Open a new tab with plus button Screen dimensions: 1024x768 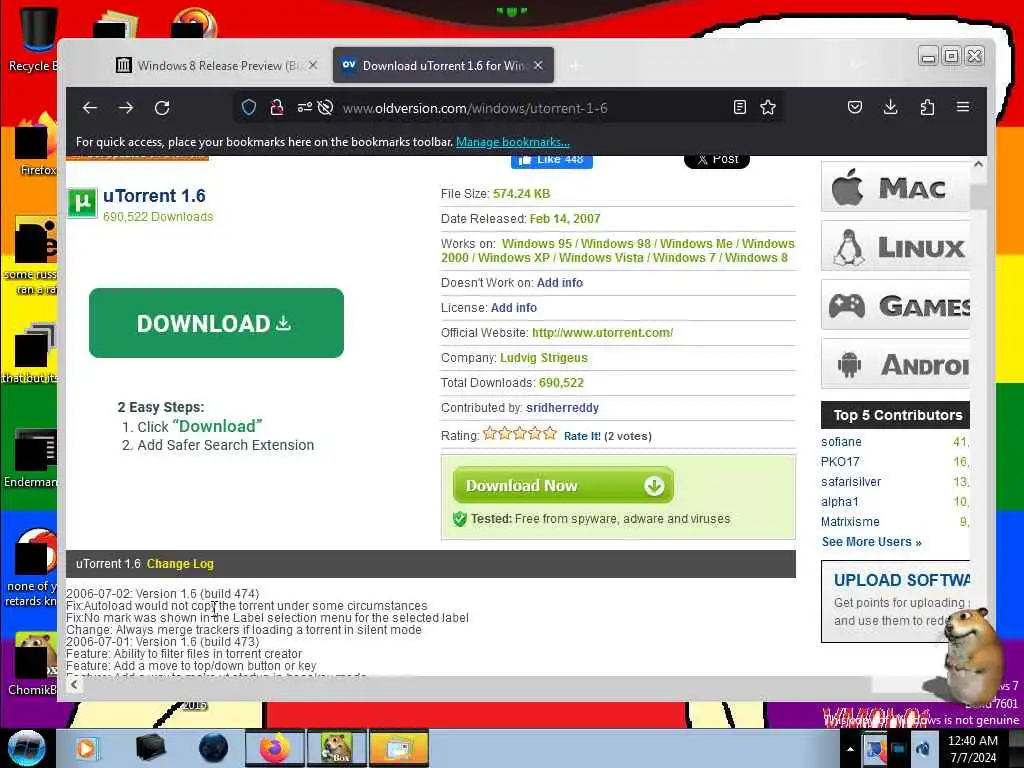[575, 66]
